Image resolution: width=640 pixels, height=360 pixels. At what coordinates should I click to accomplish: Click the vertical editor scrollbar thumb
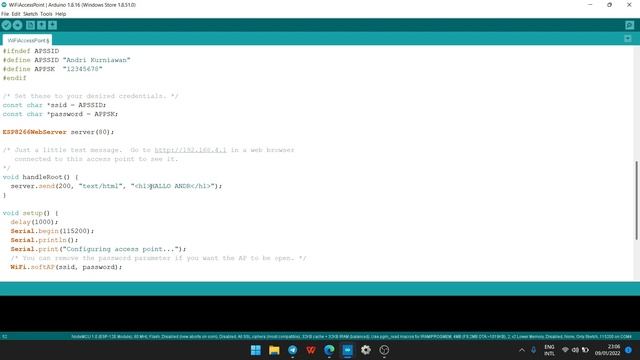pos(636,200)
